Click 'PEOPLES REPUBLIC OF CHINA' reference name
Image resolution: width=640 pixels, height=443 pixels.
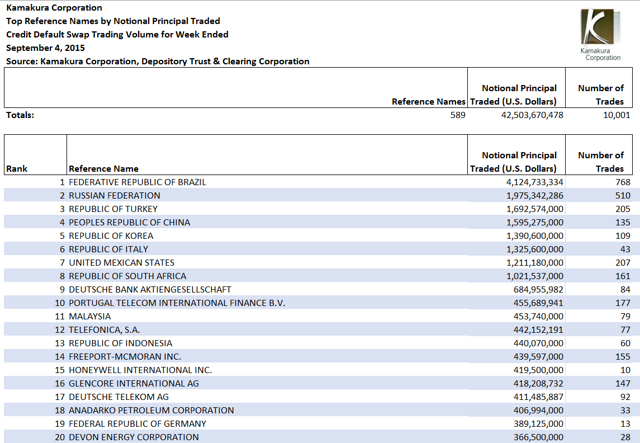click(x=129, y=223)
